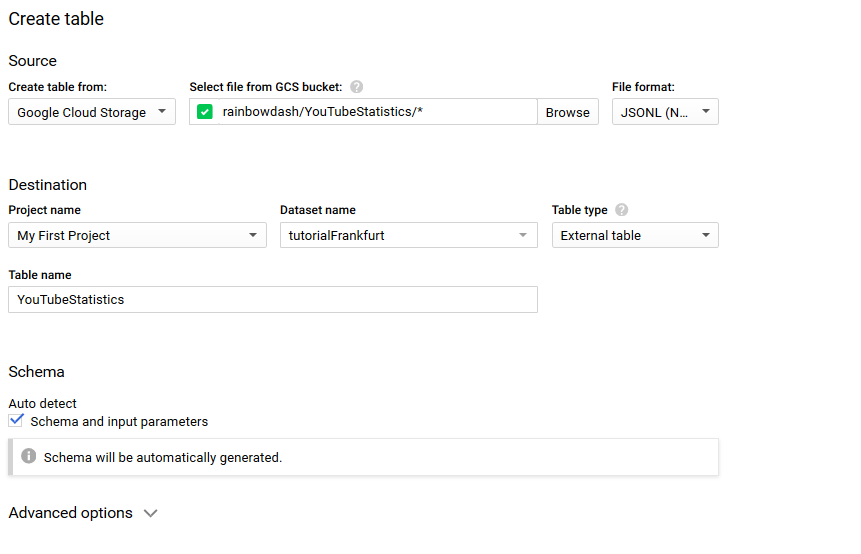861x554 pixels.
Task: Open the My First Project dropdown
Action: pyautogui.click(x=137, y=236)
